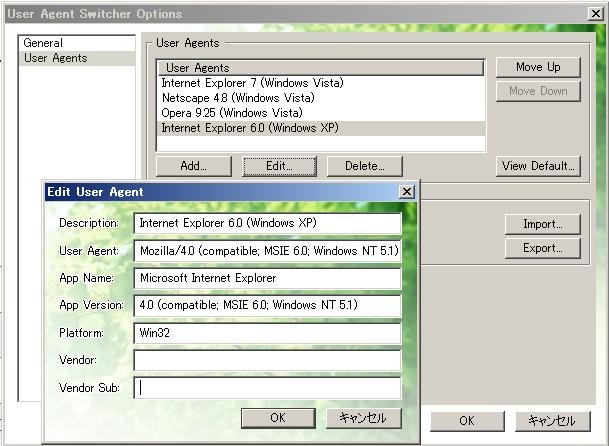The height and width of the screenshot is (446, 609).
Task: Open View Default... user agents
Action: pos(538,166)
